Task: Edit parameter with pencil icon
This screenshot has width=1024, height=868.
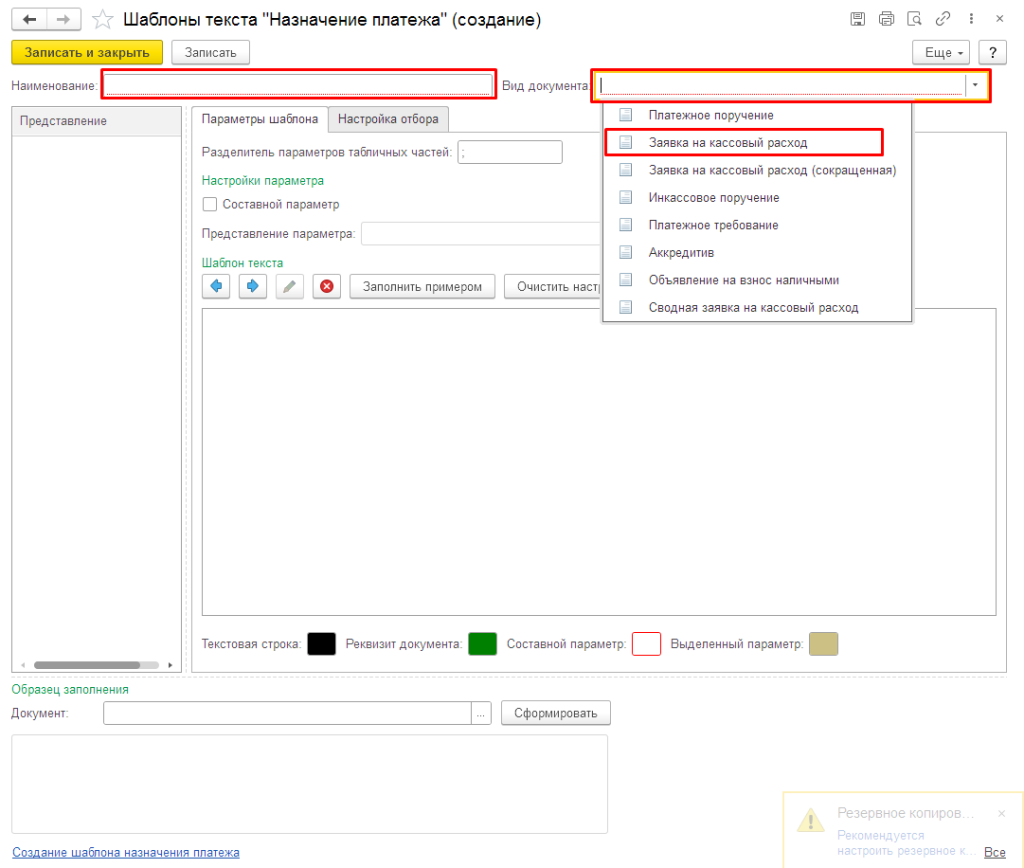Action: click(x=289, y=287)
